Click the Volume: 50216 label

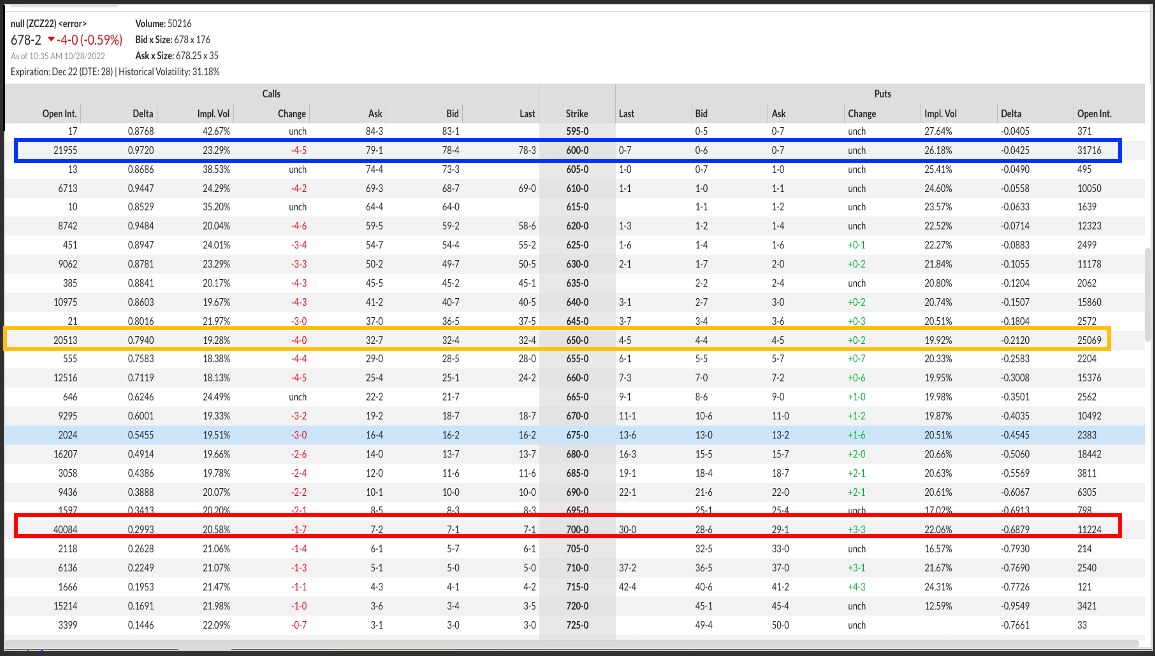pyautogui.click(x=164, y=24)
